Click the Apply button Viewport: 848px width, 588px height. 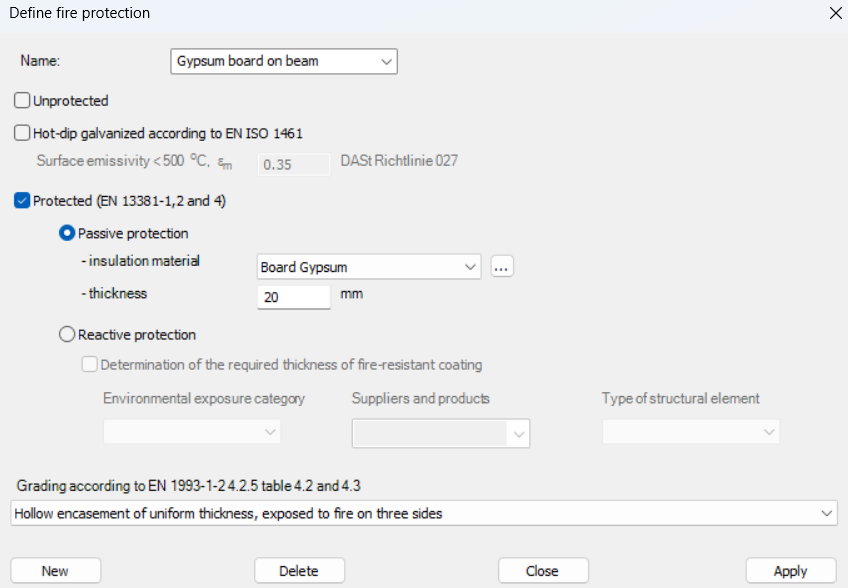pos(790,571)
